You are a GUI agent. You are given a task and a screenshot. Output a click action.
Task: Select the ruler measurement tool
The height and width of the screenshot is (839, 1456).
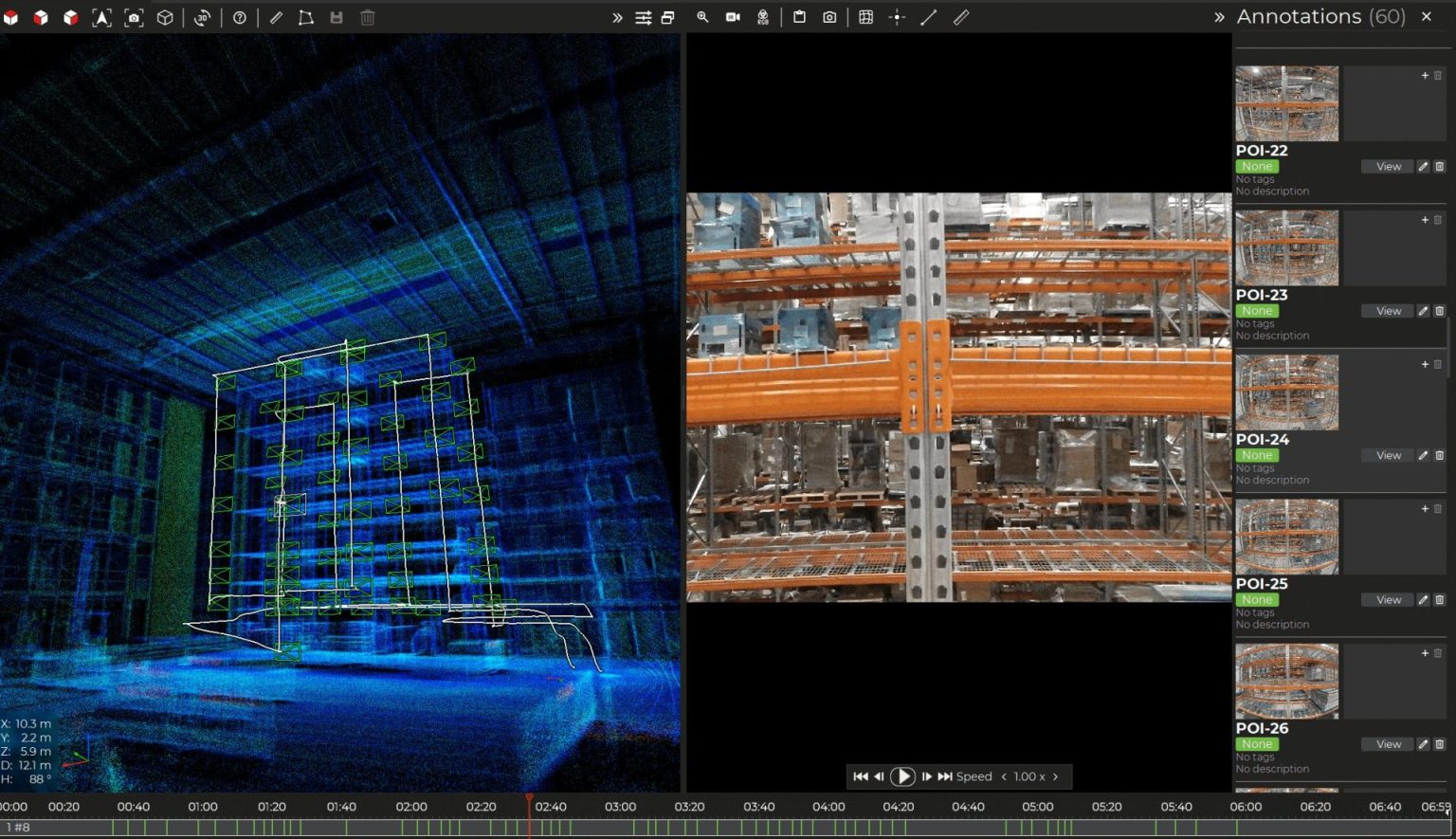pos(961,17)
